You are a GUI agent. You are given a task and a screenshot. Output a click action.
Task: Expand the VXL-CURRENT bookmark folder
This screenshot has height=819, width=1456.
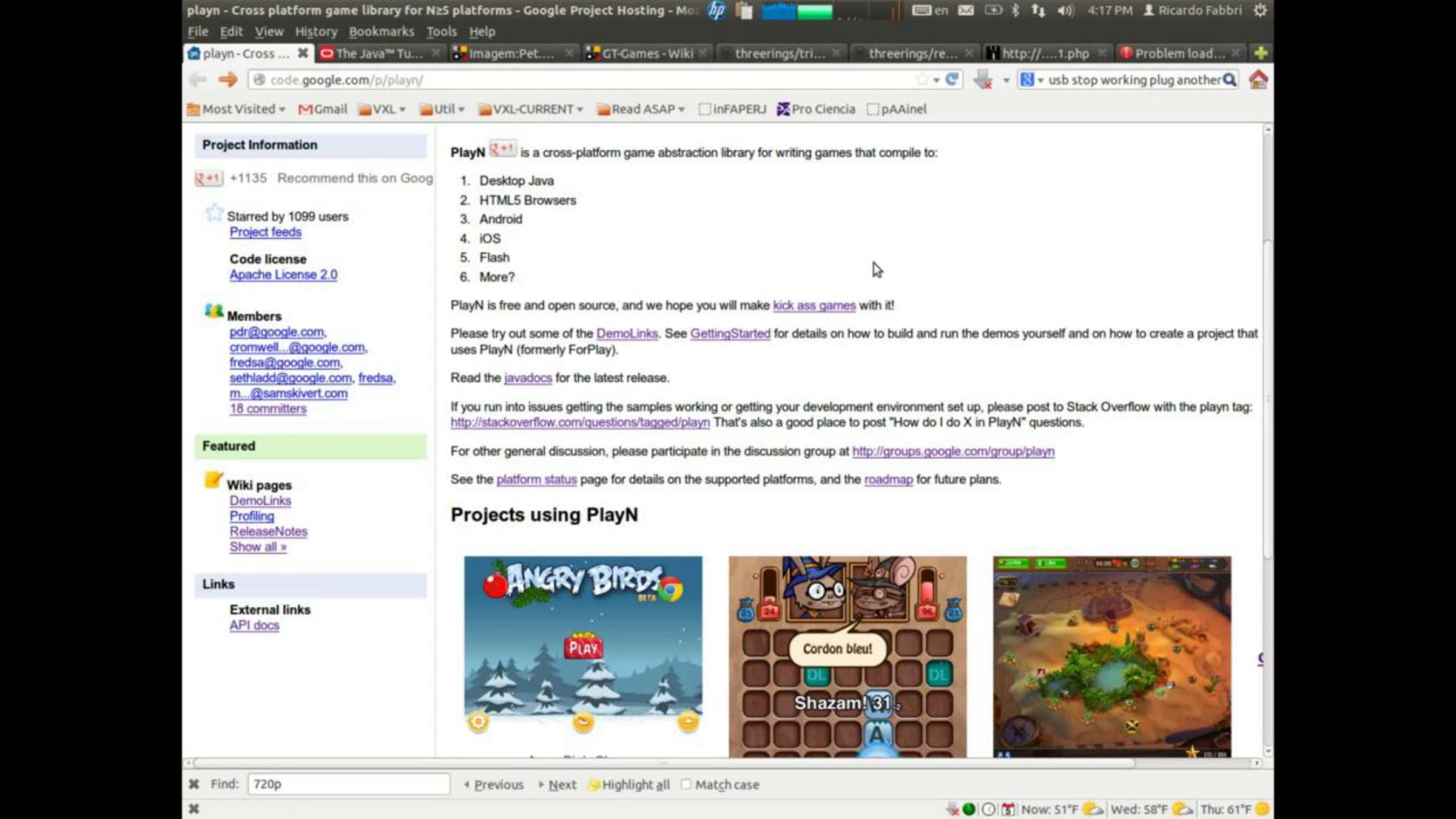[531, 109]
